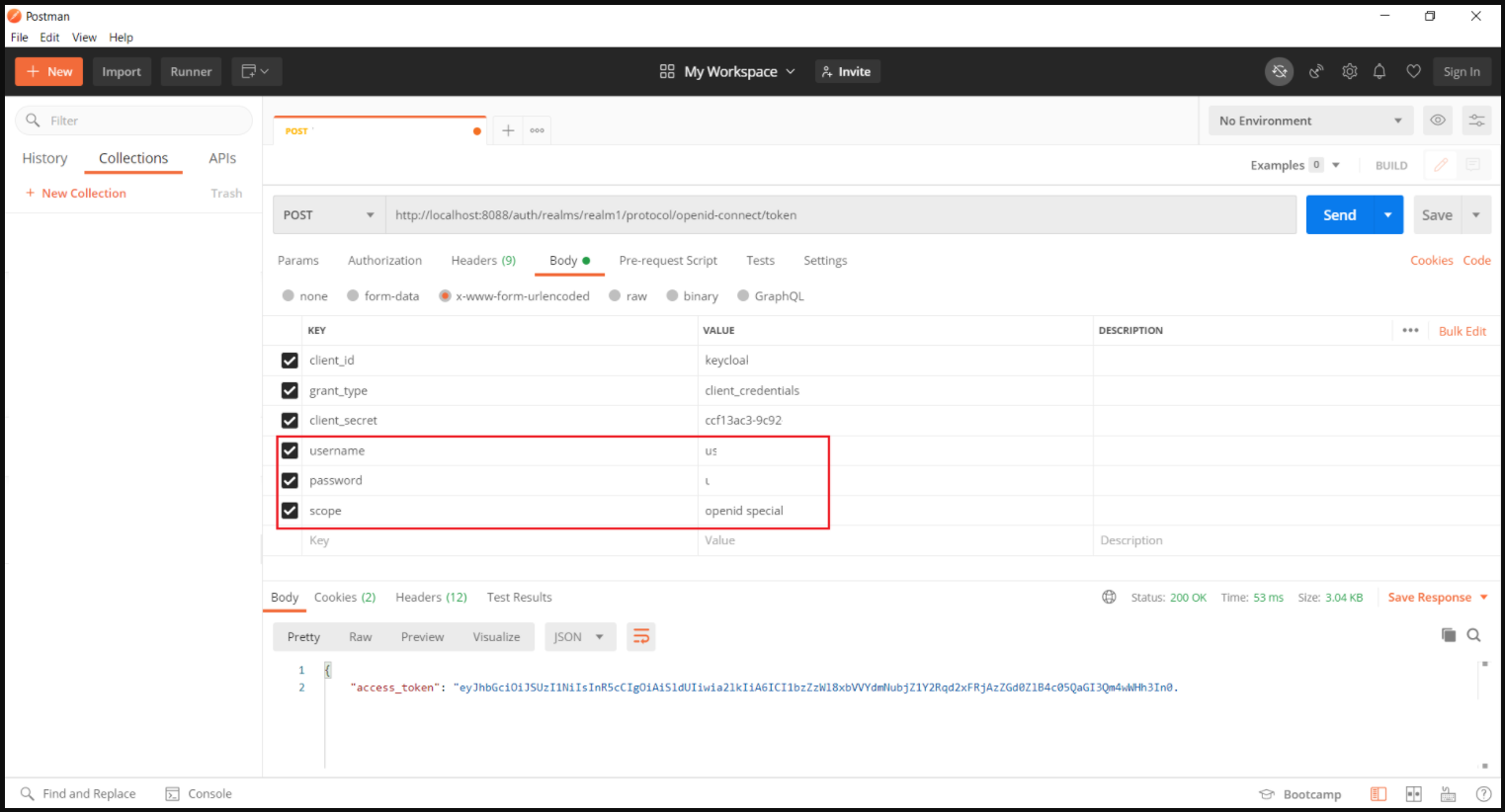Screen dimensions: 1505x812
Task: Open Bootcamp in status bar
Action: [1299, 794]
